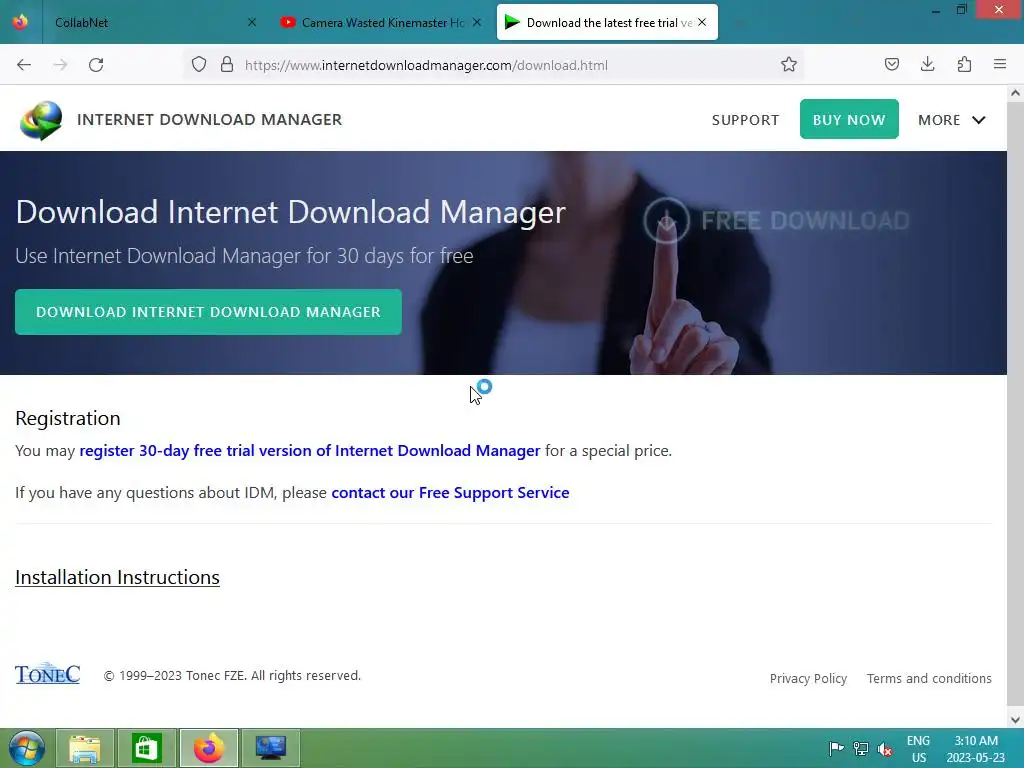The image size is (1024, 768).
Task: Click the Registration heading text
Action: point(68,418)
